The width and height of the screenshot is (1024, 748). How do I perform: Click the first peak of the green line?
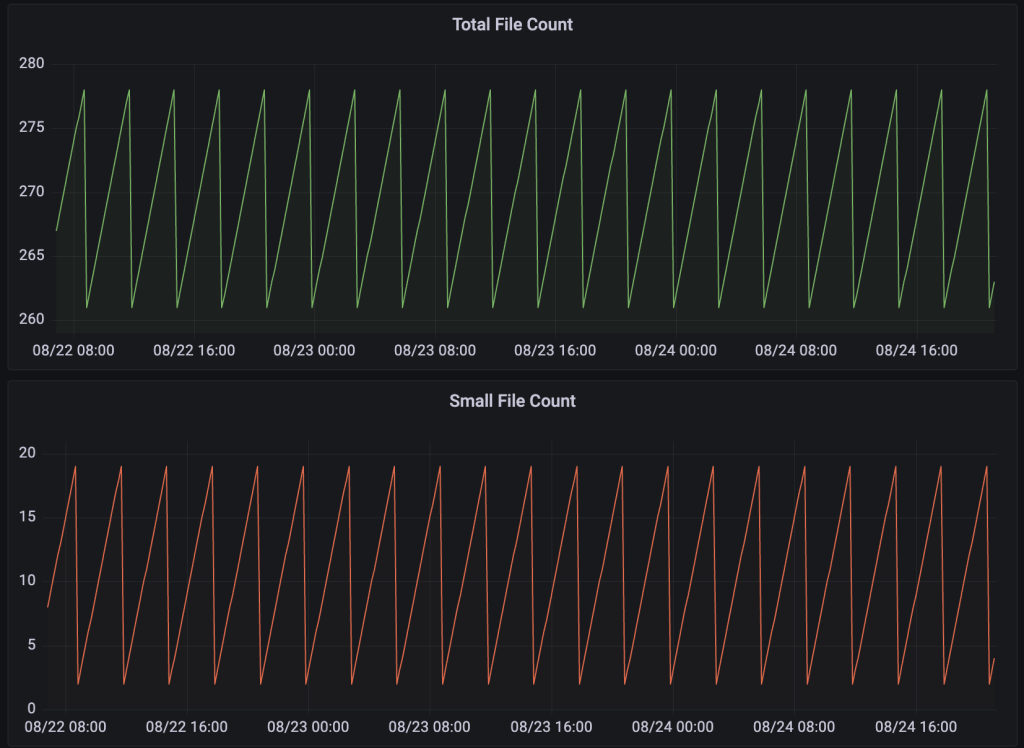pos(84,90)
